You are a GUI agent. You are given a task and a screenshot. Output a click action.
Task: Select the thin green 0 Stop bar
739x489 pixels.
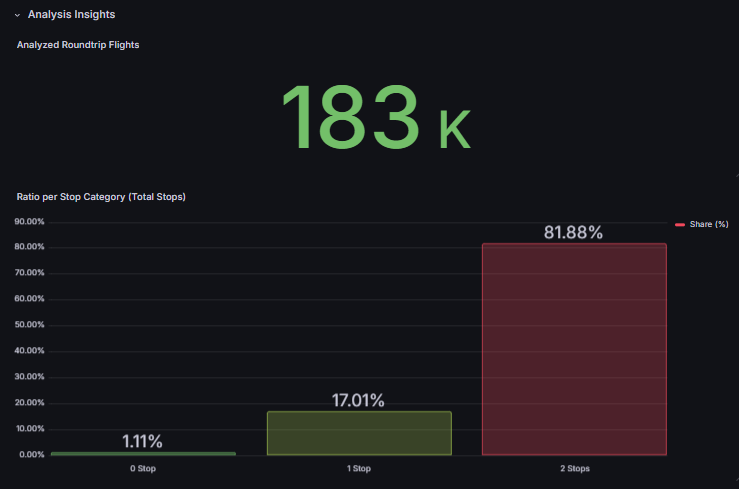coord(143,453)
